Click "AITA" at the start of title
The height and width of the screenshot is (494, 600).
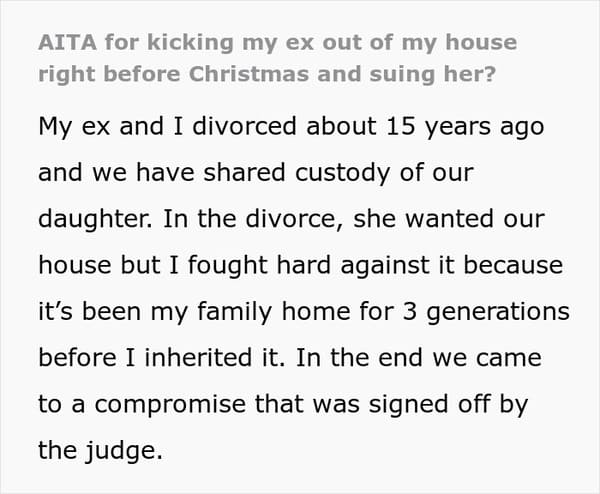(67, 42)
